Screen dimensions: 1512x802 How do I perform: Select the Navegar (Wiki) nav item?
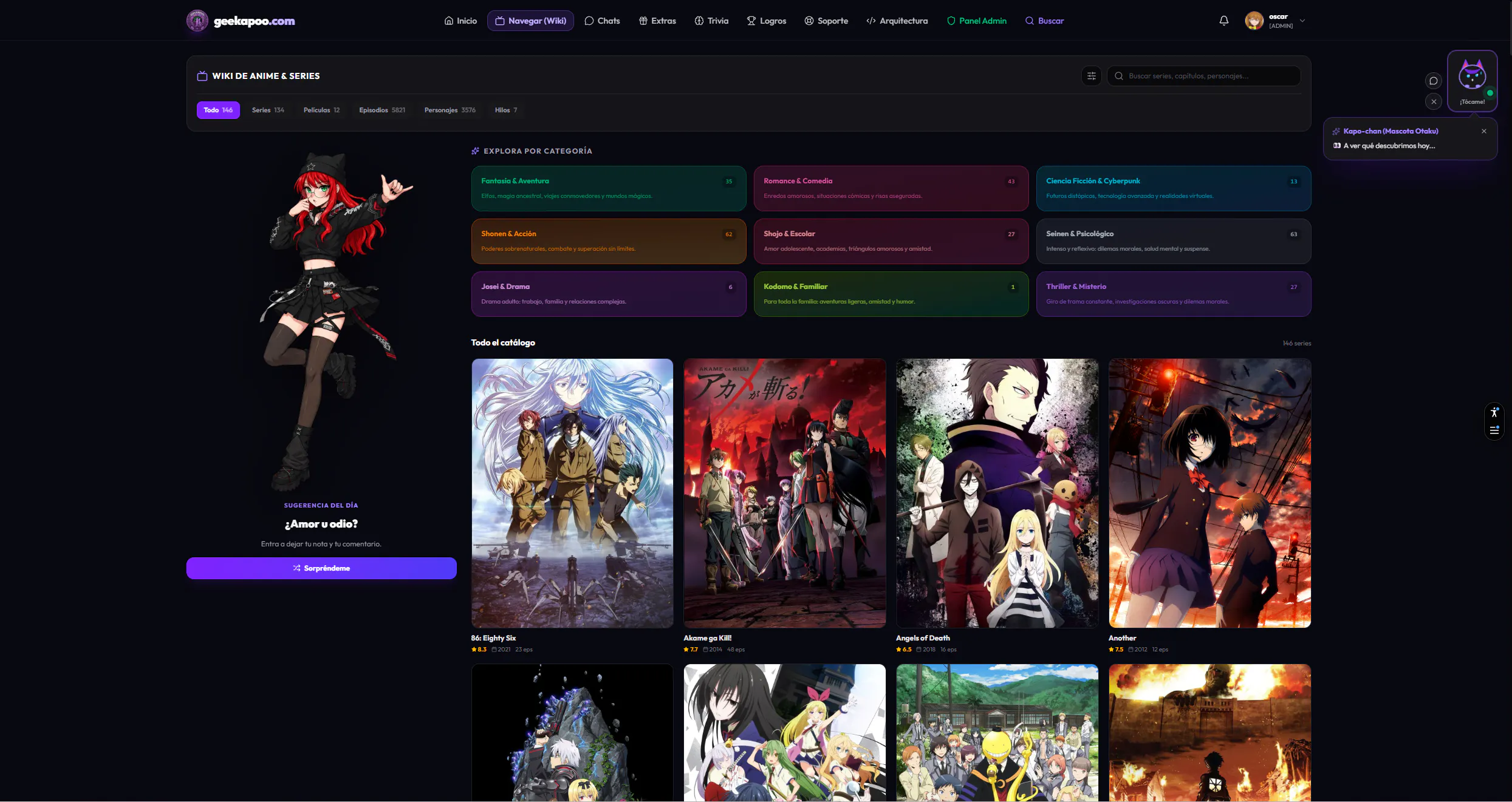pyautogui.click(x=530, y=21)
